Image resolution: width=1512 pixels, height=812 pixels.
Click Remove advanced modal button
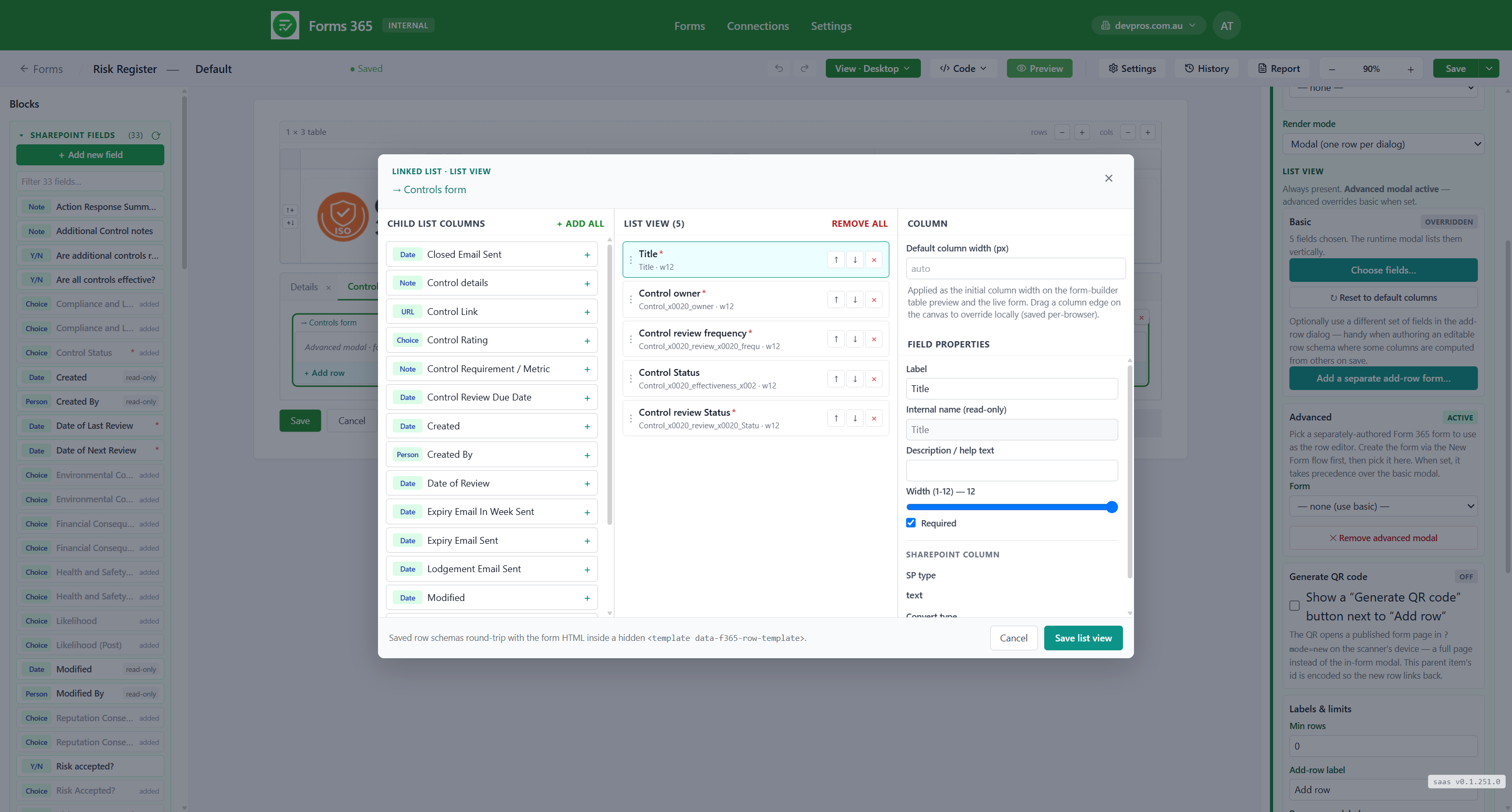1383,538
